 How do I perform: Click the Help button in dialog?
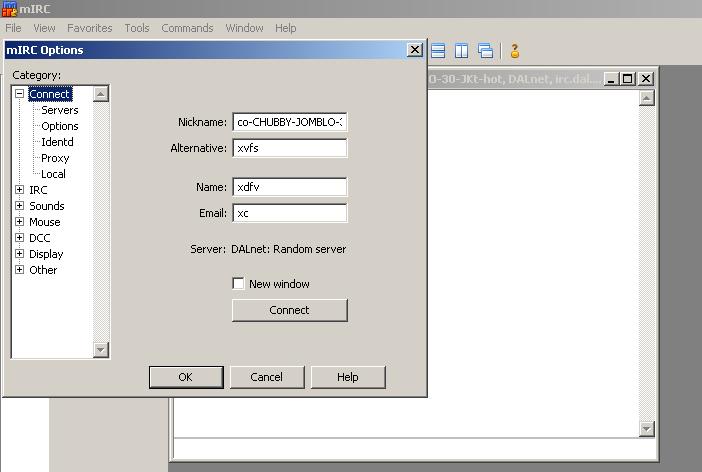coord(348,377)
